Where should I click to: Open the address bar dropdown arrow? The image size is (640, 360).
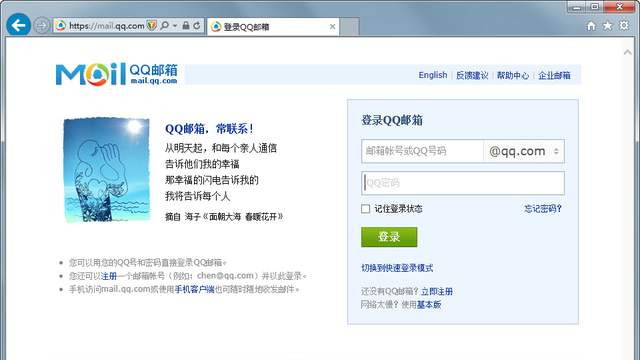coord(175,26)
